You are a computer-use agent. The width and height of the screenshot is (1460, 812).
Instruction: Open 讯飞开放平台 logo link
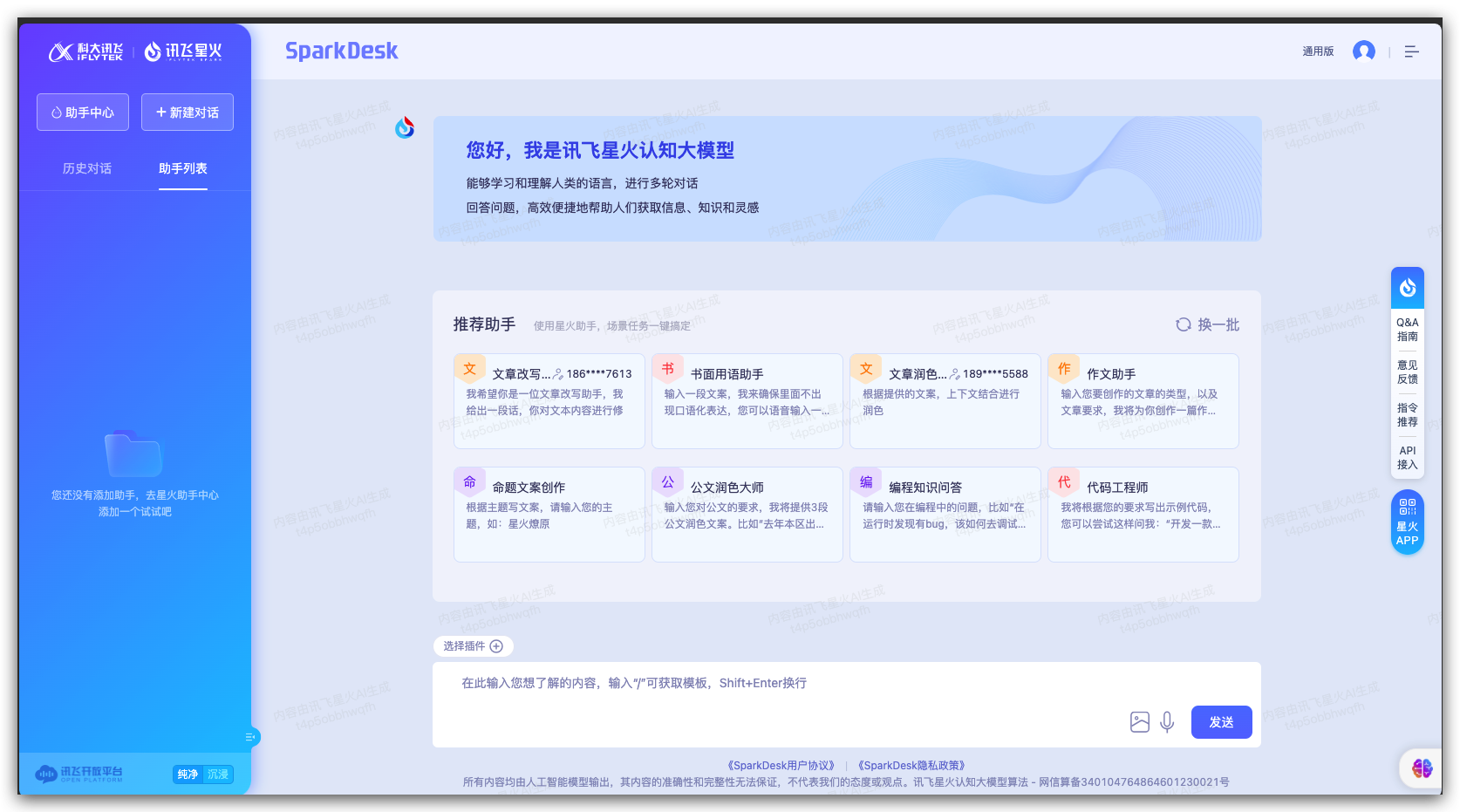(x=78, y=774)
